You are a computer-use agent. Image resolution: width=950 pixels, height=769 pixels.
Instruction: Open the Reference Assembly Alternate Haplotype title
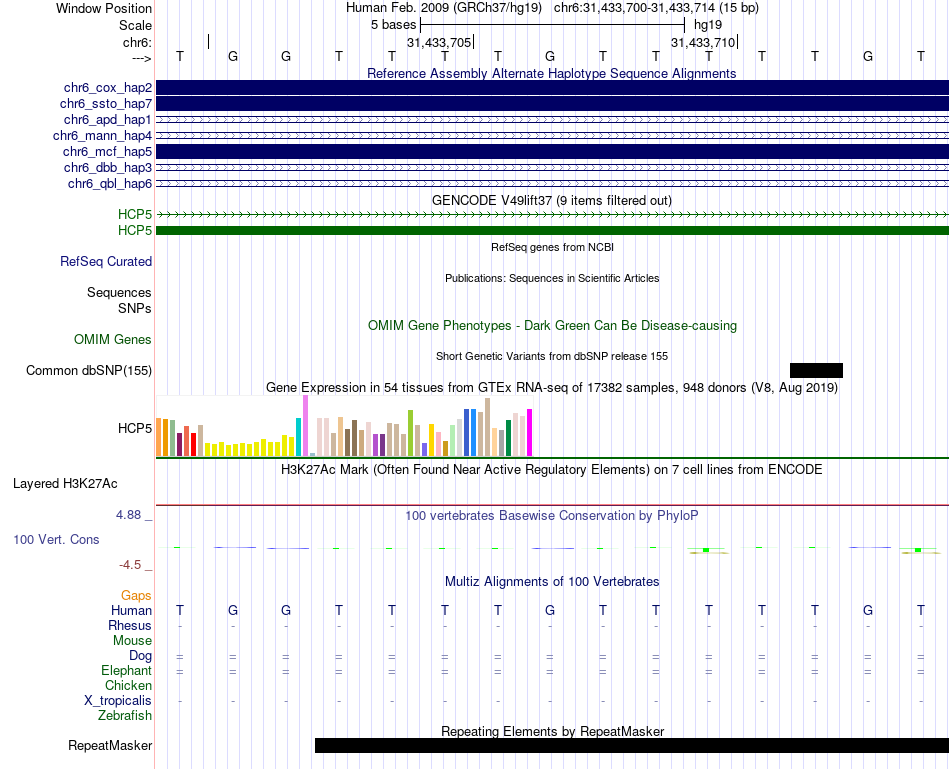click(551, 73)
